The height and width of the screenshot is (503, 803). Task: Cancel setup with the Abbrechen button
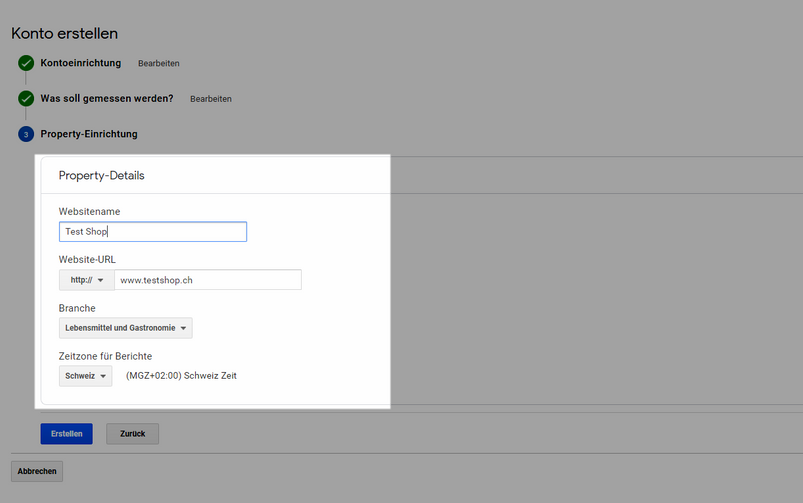click(x=37, y=471)
